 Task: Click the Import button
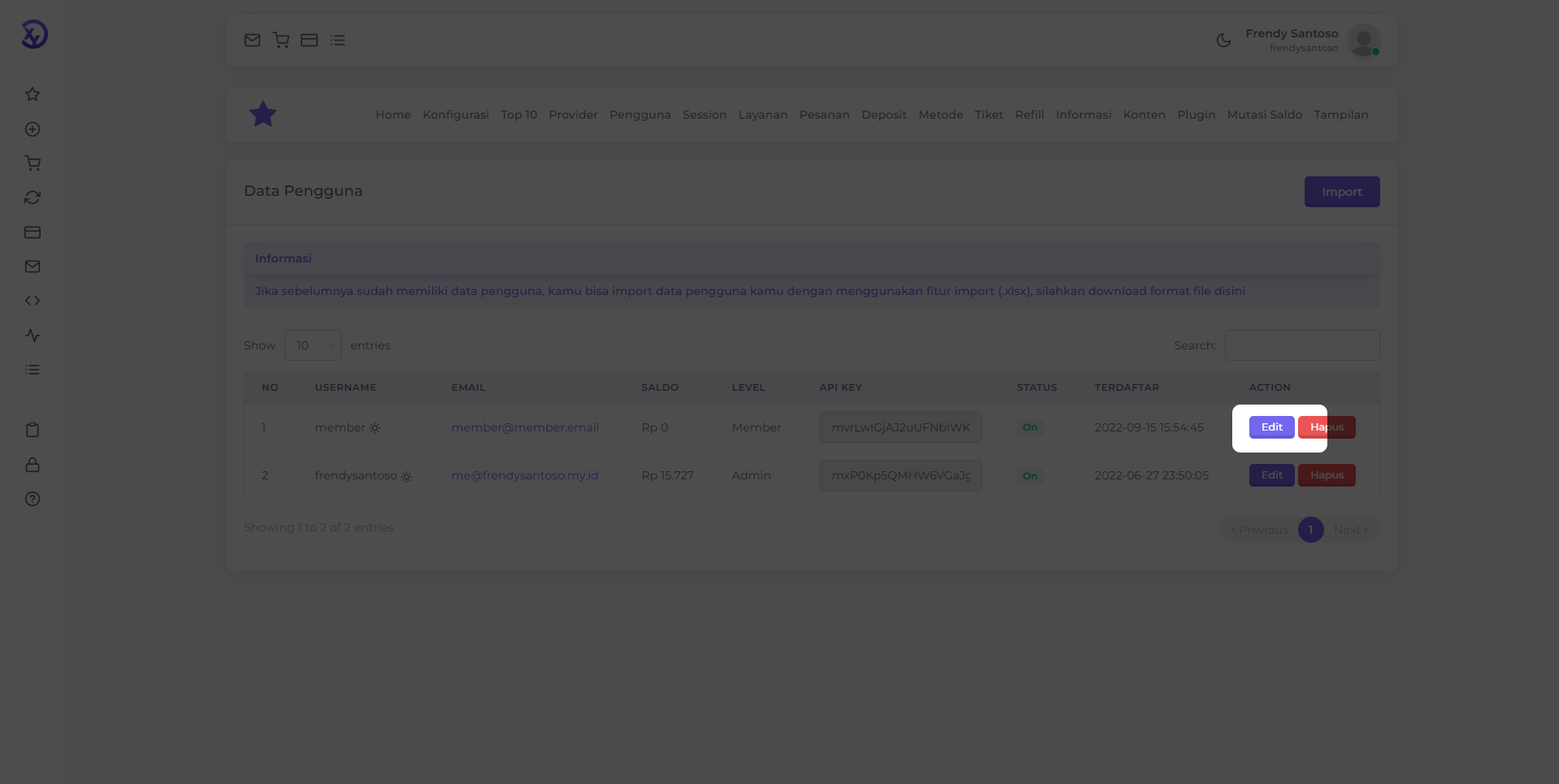click(1342, 192)
